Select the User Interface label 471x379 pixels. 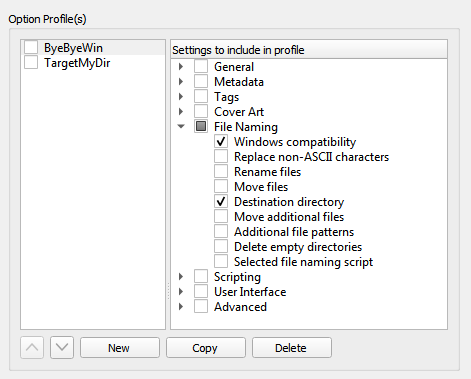pos(250,292)
